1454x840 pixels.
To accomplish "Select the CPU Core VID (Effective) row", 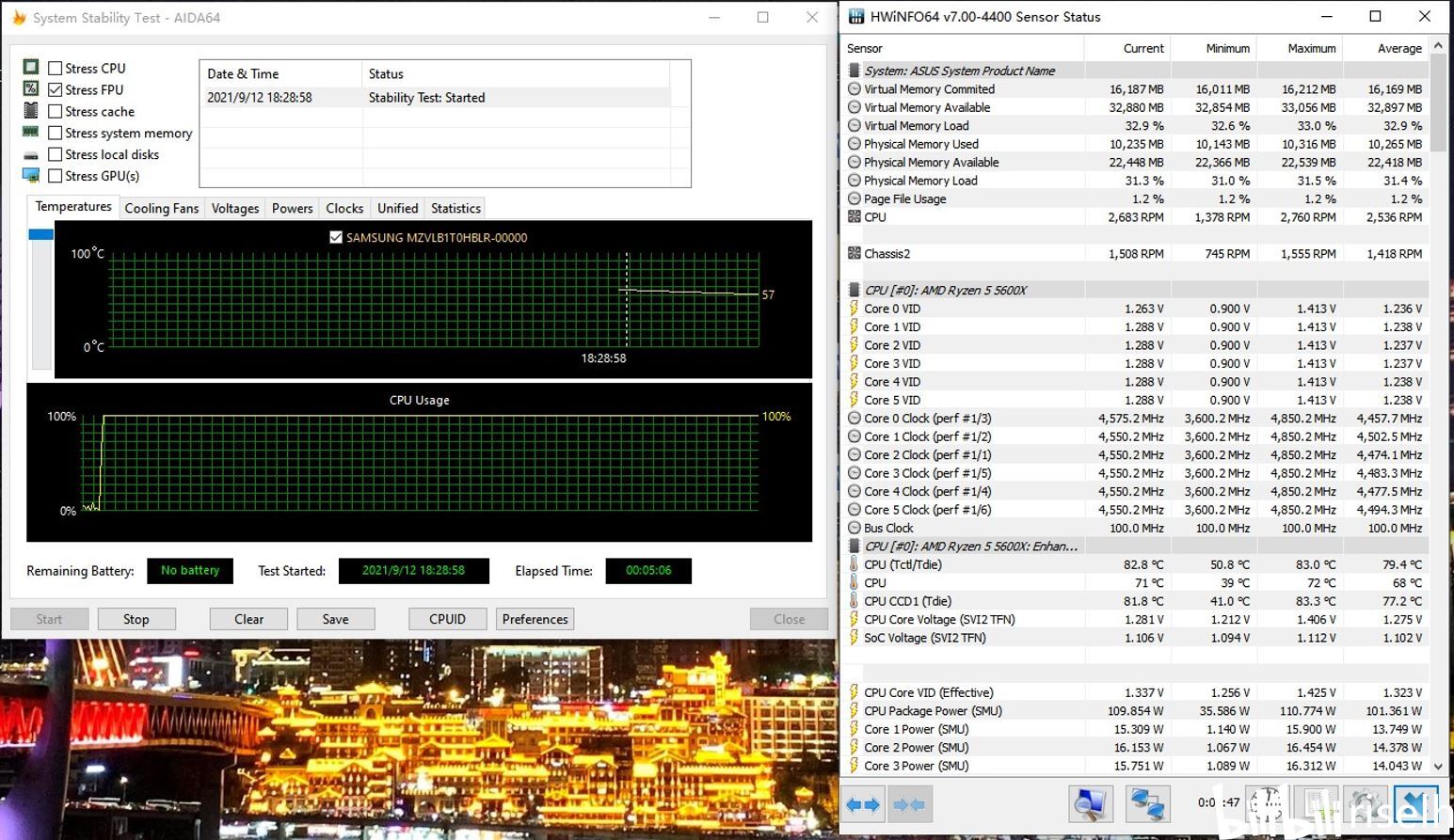I will click(1136, 692).
